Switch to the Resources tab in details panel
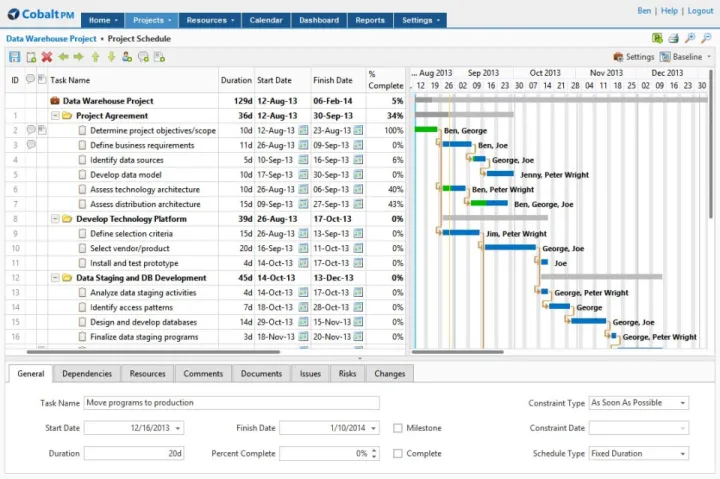Image resolution: width=720 pixels, height=479 pixels. (147, 374)
